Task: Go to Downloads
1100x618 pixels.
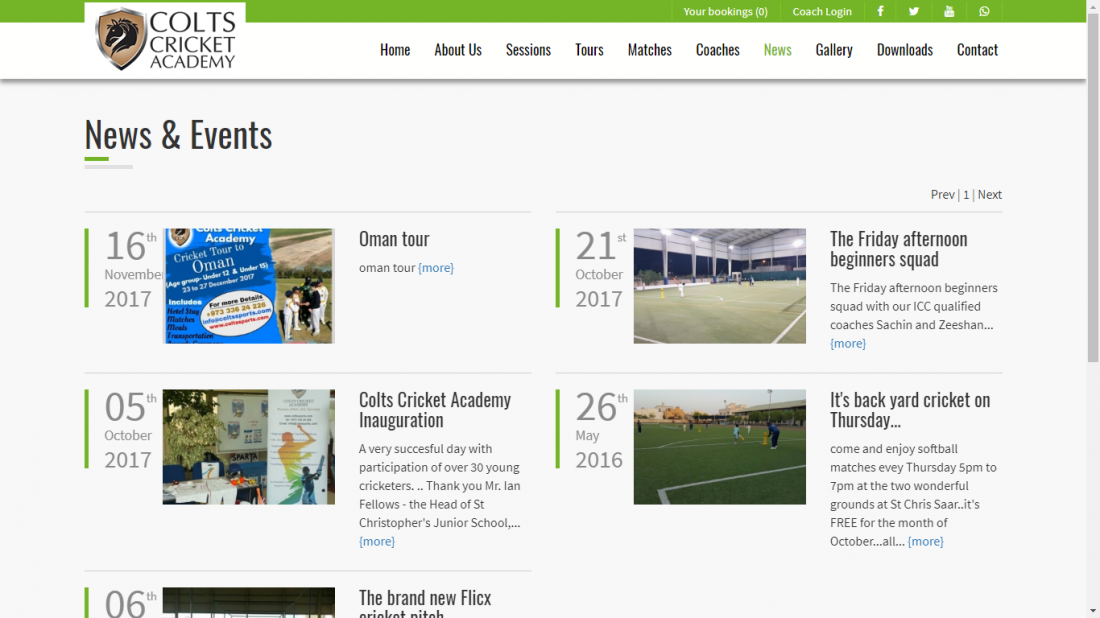Action: point(904,50)
